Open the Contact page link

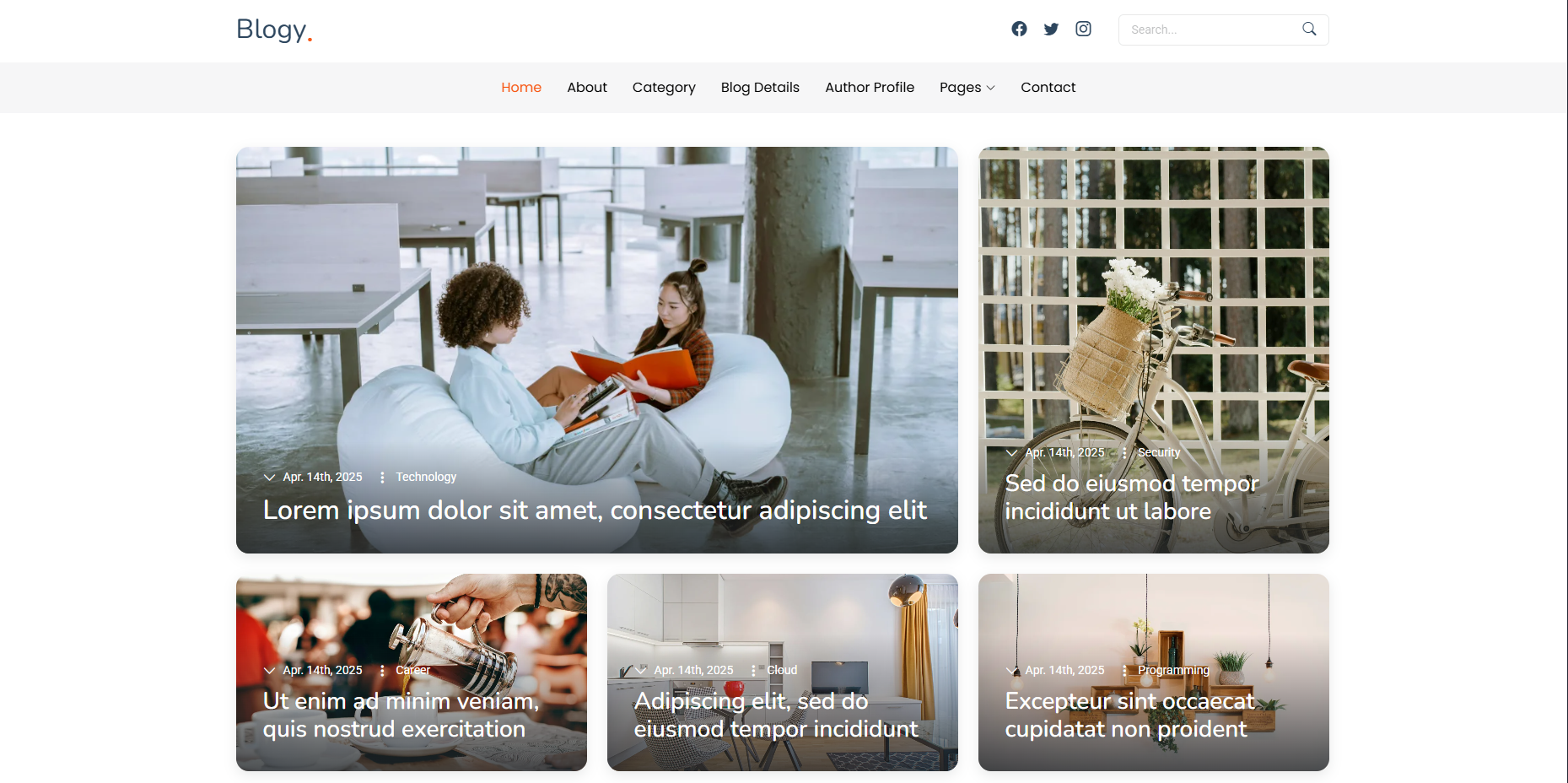1048,88
